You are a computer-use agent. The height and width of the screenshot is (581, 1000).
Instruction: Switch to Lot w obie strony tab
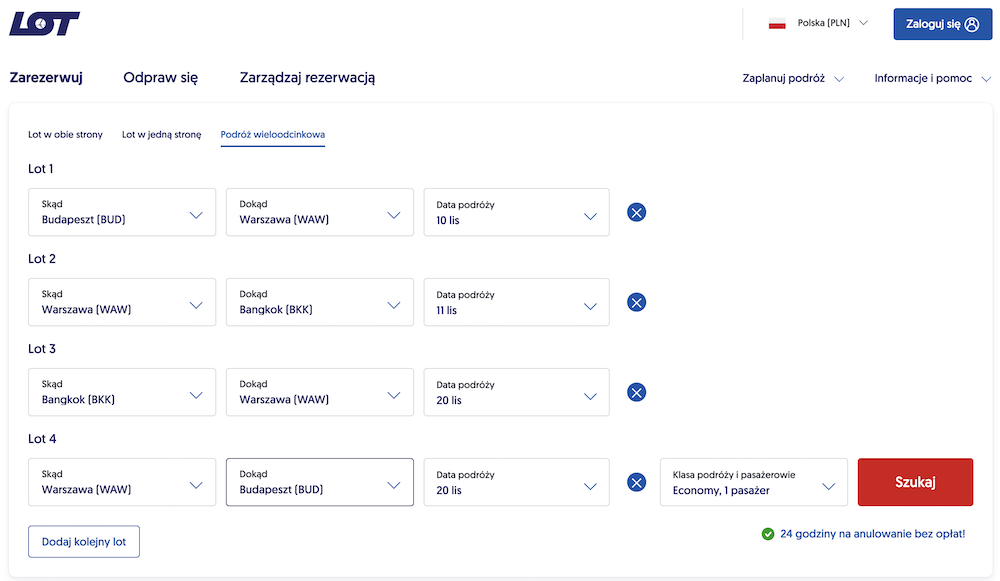point(65,135)
